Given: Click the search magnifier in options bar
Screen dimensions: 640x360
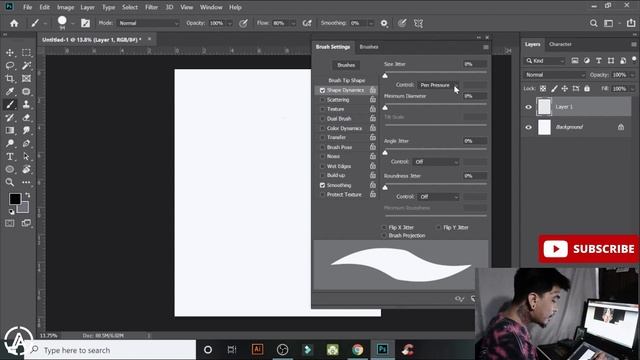Looking at the screenshot, I should click(593, 23).
